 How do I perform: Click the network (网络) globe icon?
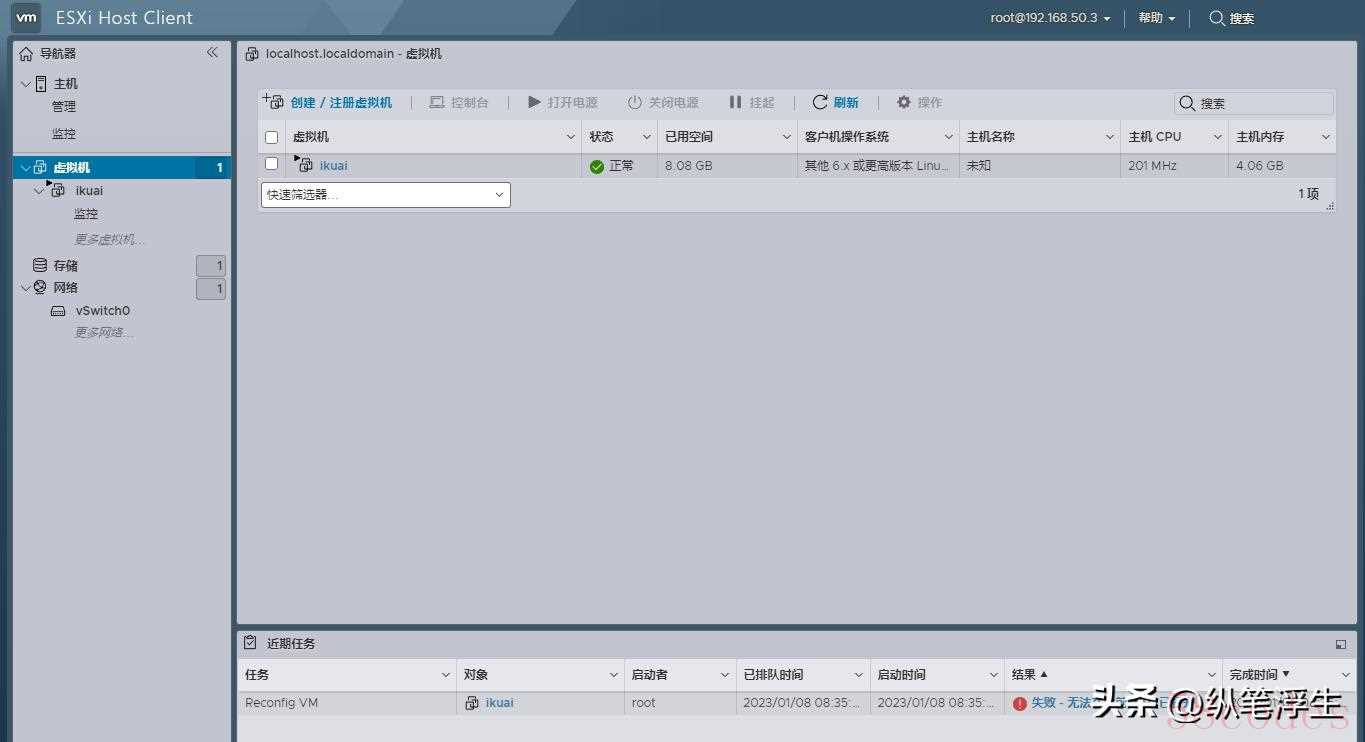[40, 288]
